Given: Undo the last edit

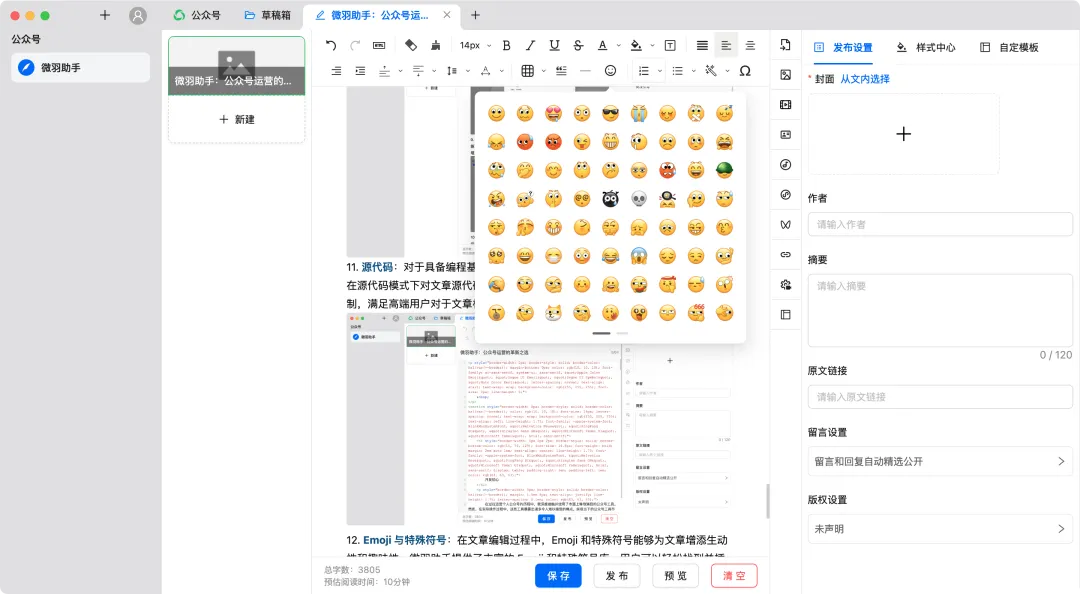Looking at the screenshot, I should tap(331, 45).
